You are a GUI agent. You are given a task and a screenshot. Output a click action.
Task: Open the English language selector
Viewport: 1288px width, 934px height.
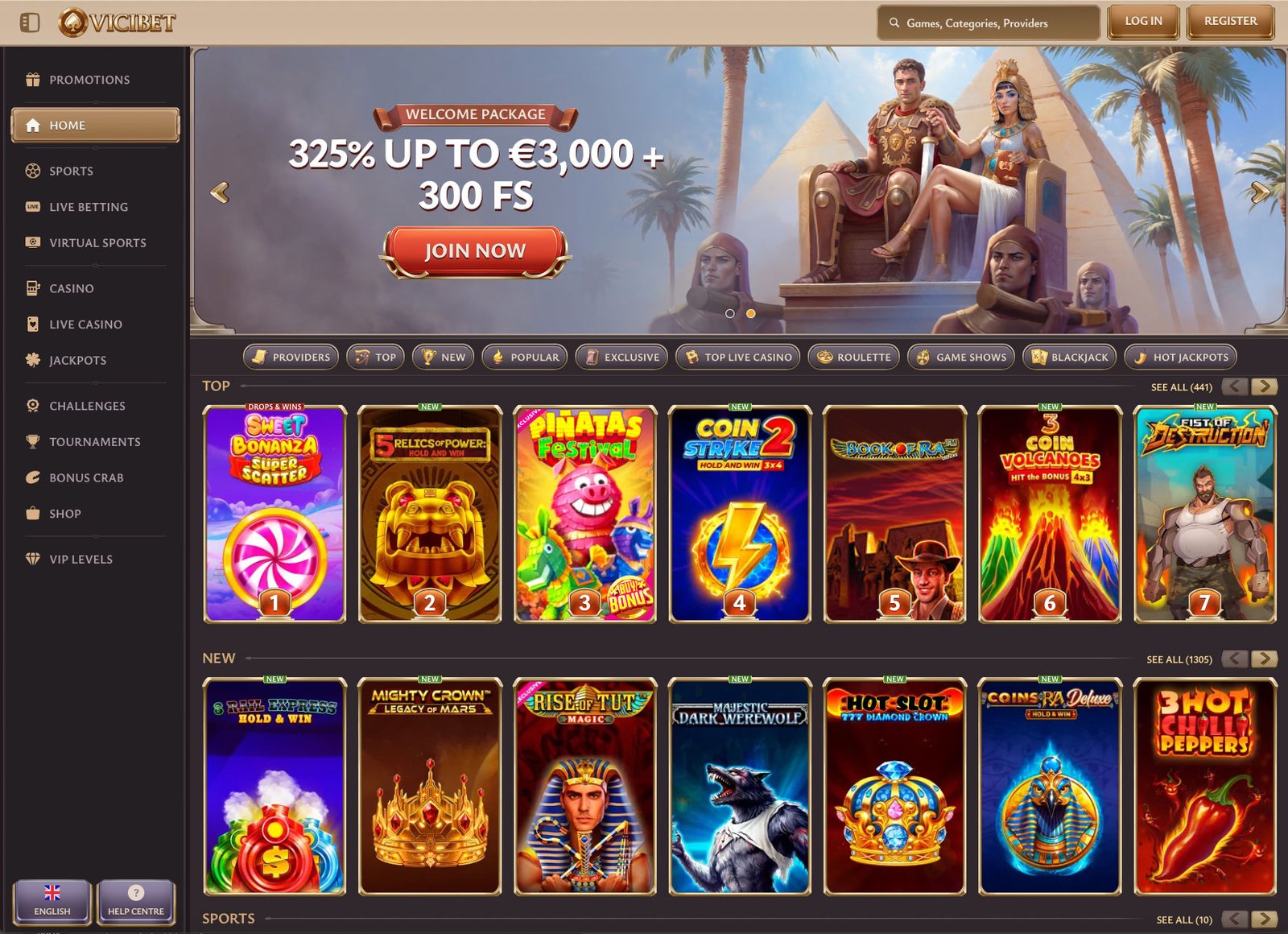coord(52,901)
